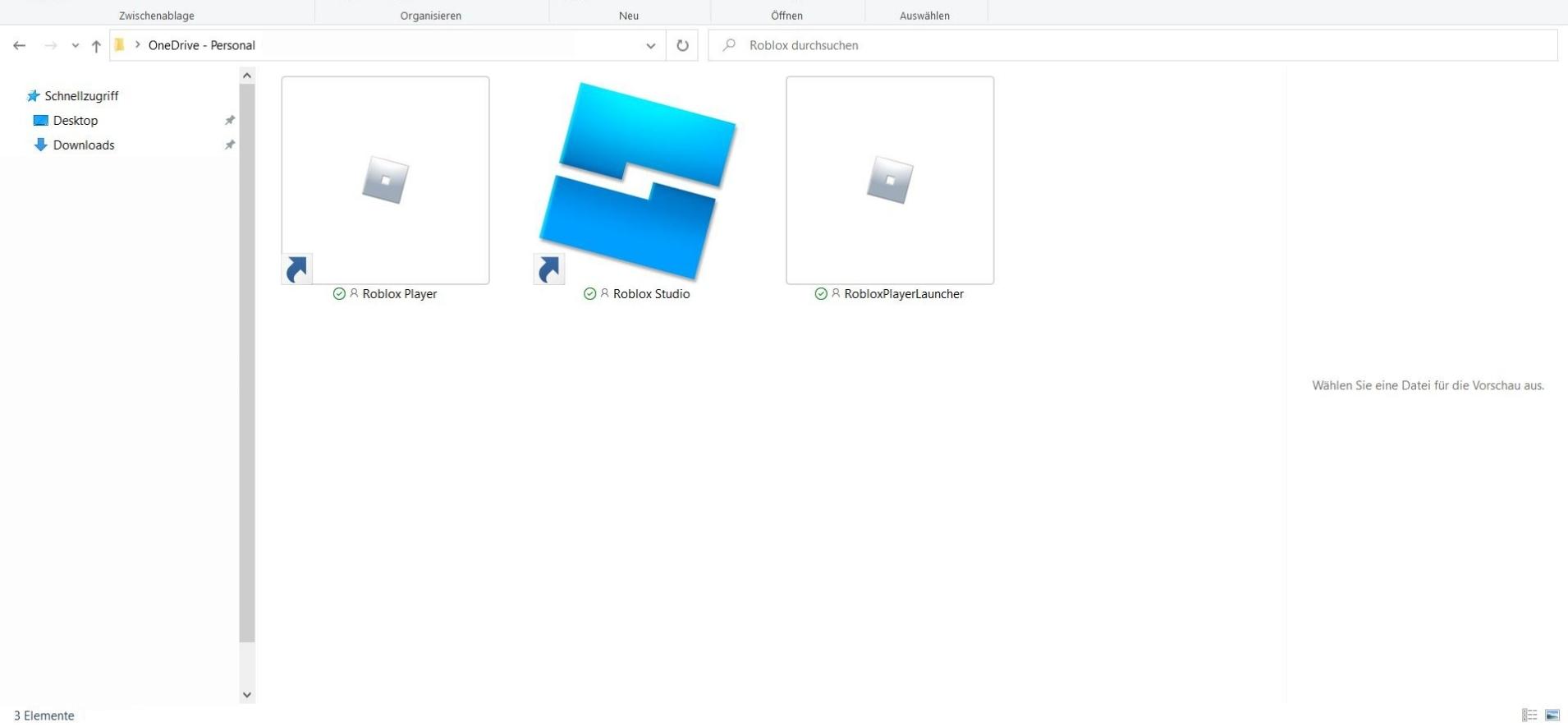Select the Roblox Player thumbnail

coord(385,181)
